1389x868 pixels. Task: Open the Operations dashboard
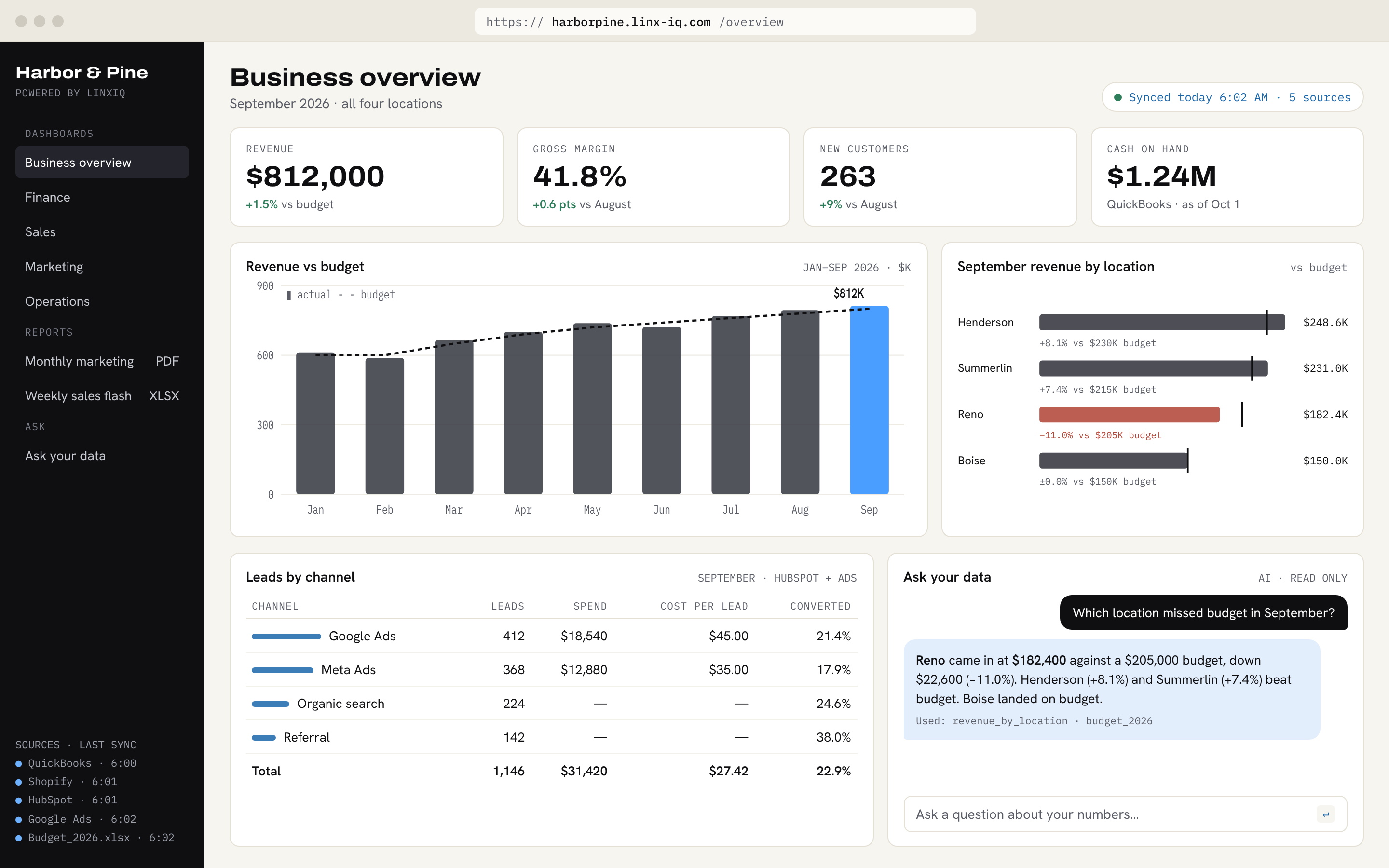102,301
